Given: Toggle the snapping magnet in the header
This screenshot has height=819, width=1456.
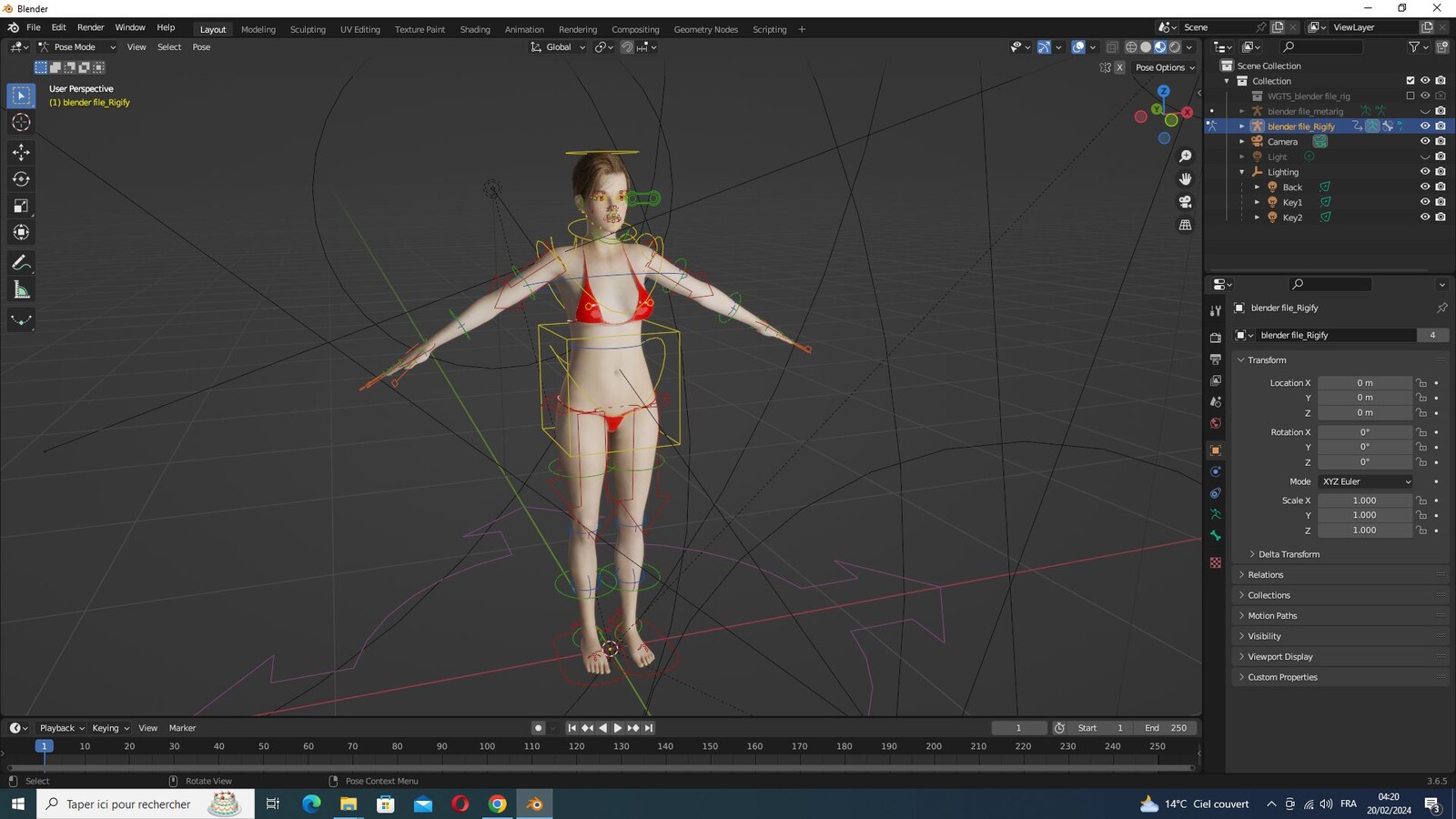Looking at the screenshot, I should (x=627, y=47).
